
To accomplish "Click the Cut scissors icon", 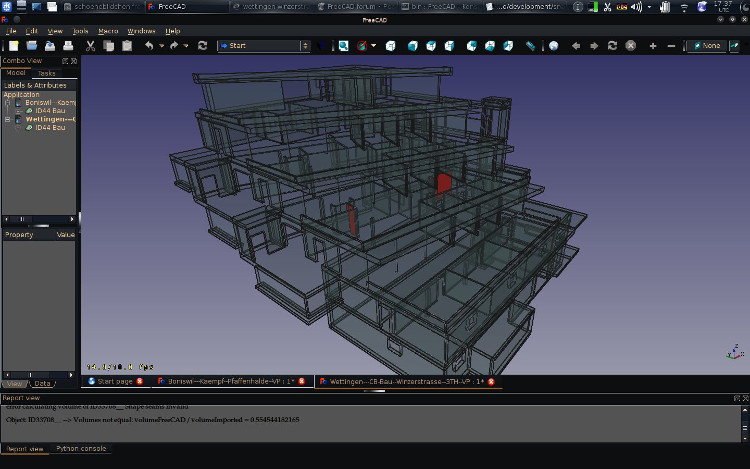I will (90, 46).
